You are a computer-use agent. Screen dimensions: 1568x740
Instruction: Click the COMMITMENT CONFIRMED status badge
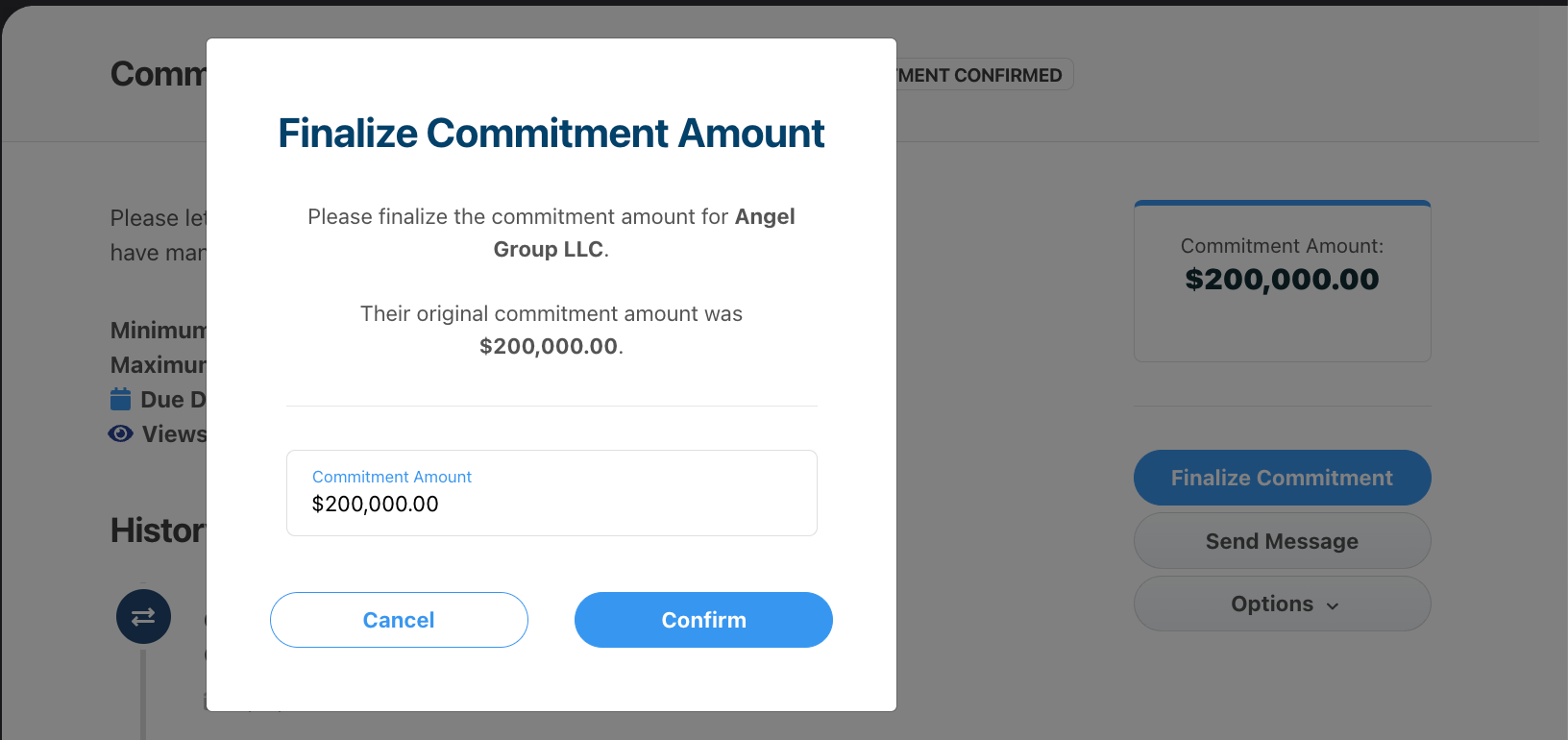click(x=970, y=74)
